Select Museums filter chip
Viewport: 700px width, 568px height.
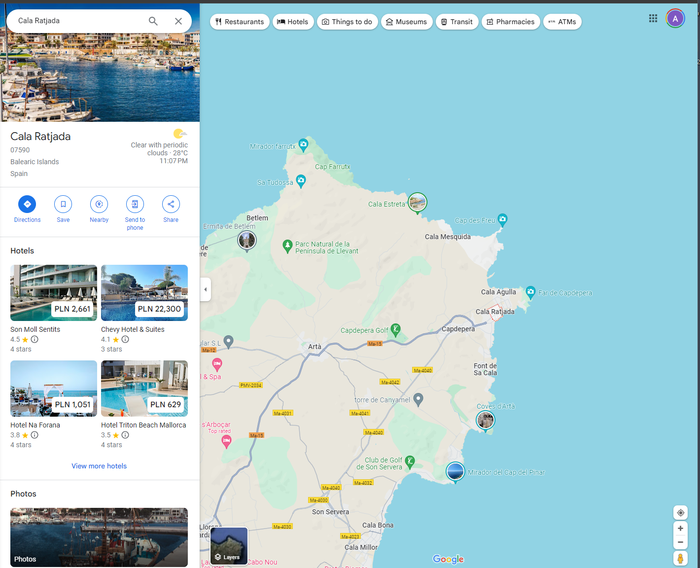(407, 21)
